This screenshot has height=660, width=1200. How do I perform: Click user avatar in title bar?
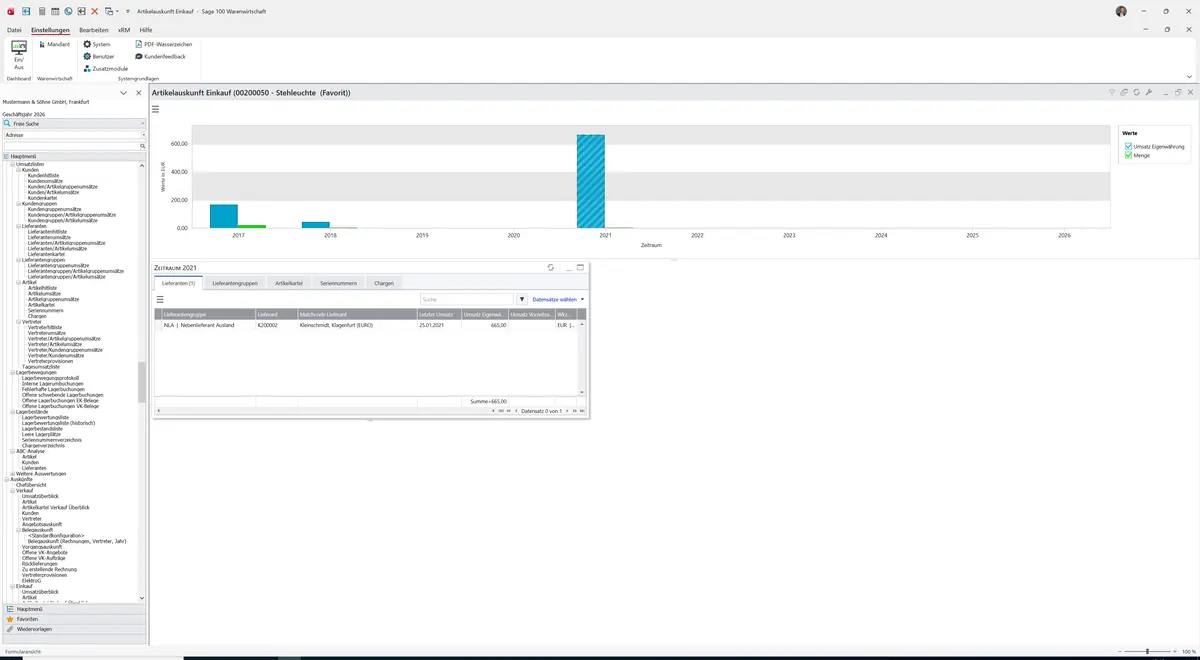(1121, 11)
